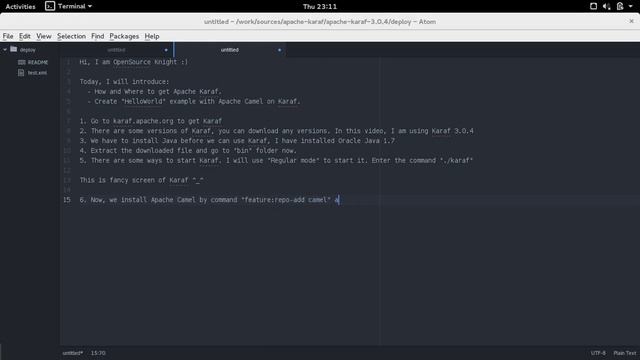Viewport: 640px width, 360px height.
Task: Click the line 'Today, I will introduce:'
Action: tap(124, 82)
